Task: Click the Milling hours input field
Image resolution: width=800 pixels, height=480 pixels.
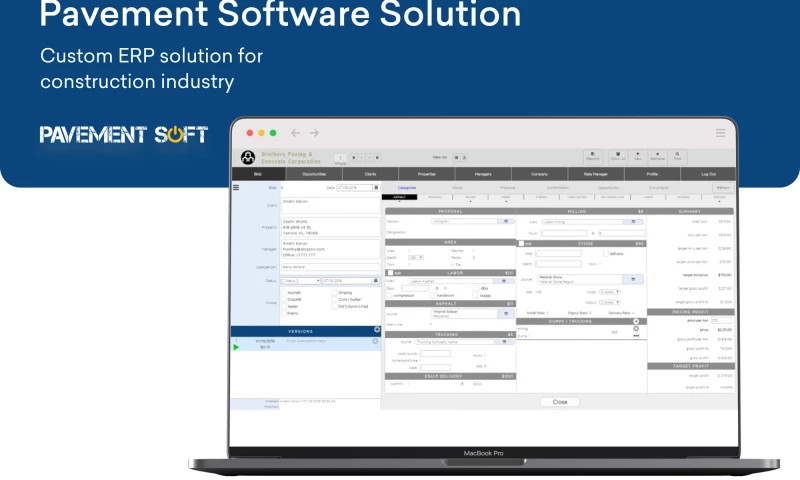Action: coord(564,233)
